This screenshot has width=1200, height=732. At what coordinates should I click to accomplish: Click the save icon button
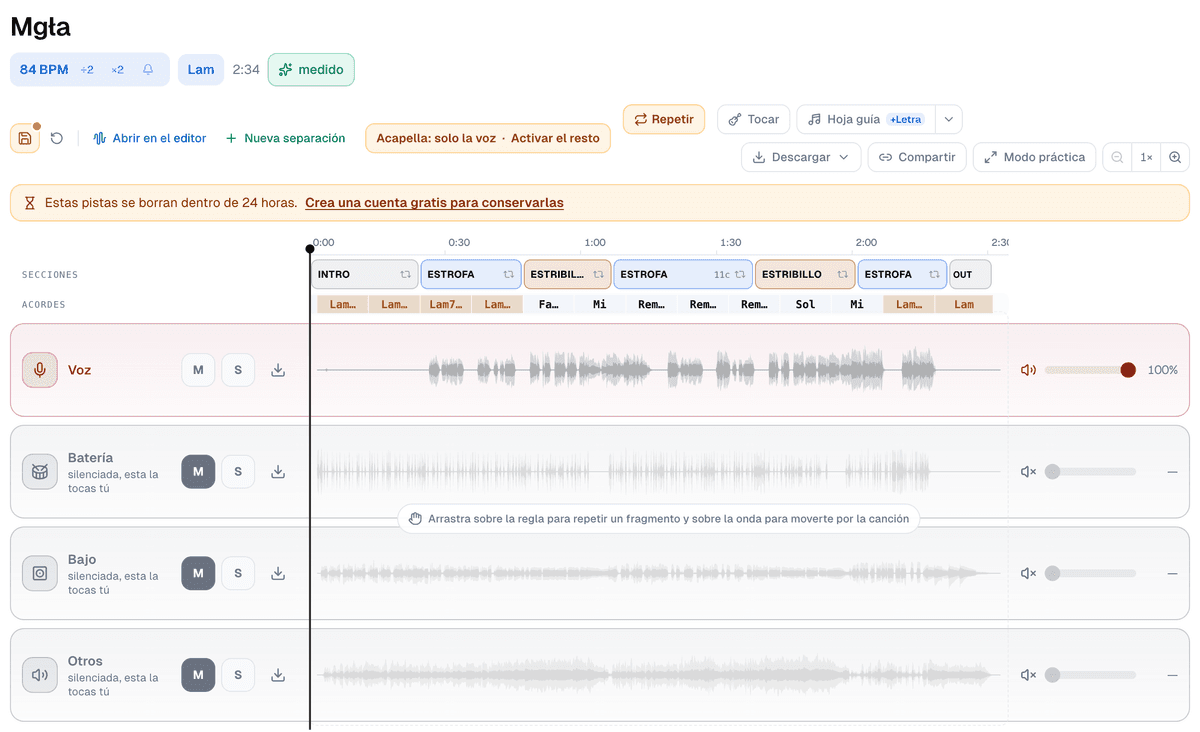coord(25,138)
